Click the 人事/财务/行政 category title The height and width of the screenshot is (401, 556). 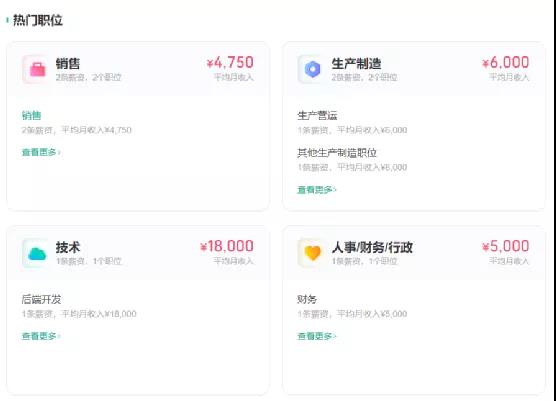pyautogui.click(x=372, y=247)
